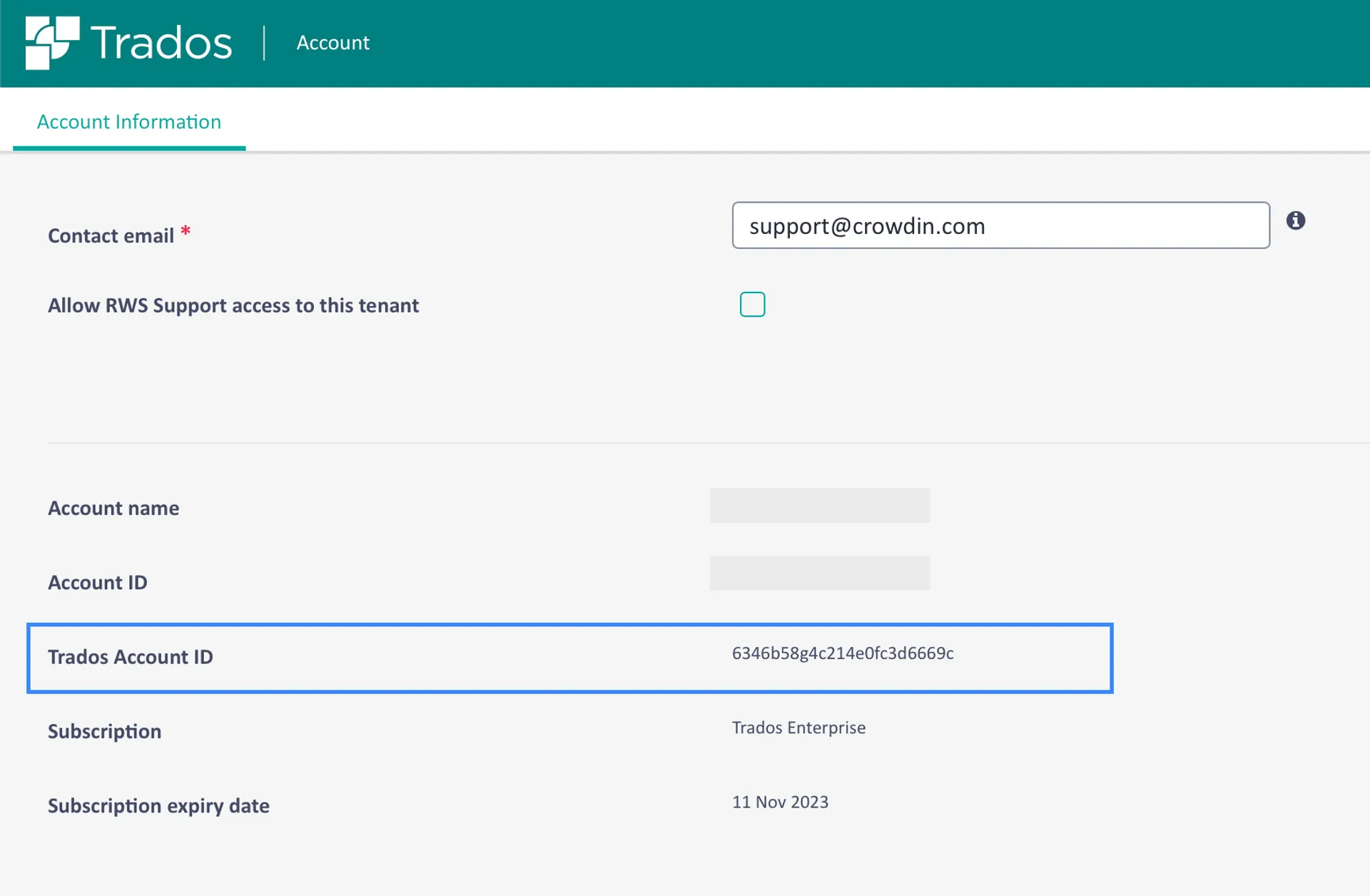Screen dimensions: 1370x896
Task: Click the support@crowdin.com contact email field
Action: (x=1000, y=225)
